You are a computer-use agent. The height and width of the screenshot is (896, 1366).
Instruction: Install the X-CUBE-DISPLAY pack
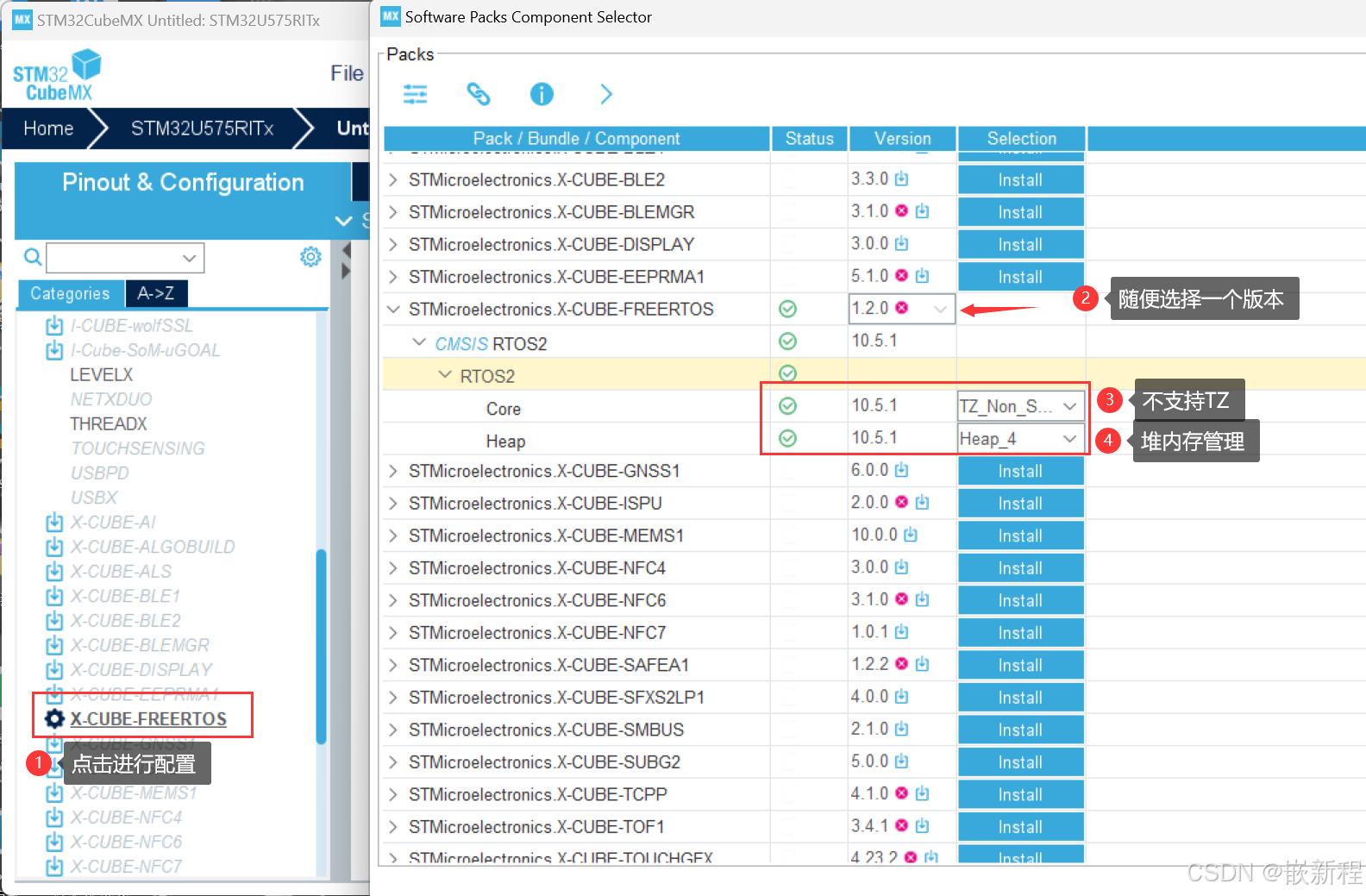tap(1020, 244)
